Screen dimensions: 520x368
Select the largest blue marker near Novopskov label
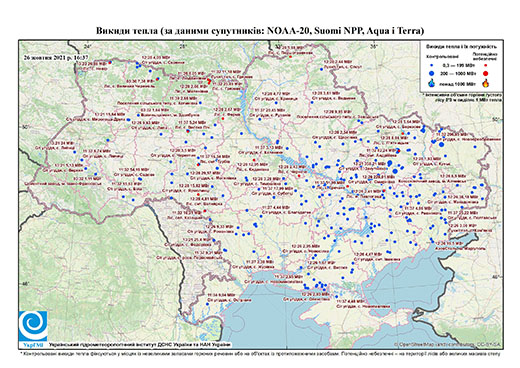coord(441,144)
